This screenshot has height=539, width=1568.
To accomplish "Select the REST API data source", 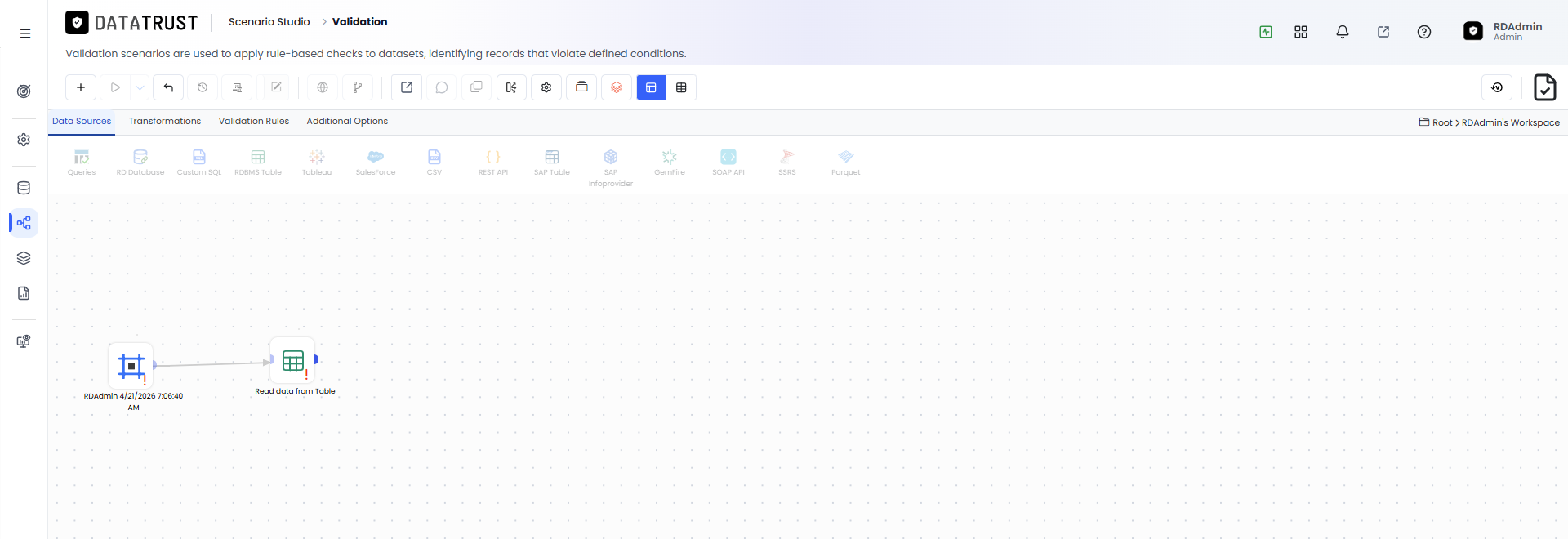I will 493,163.
